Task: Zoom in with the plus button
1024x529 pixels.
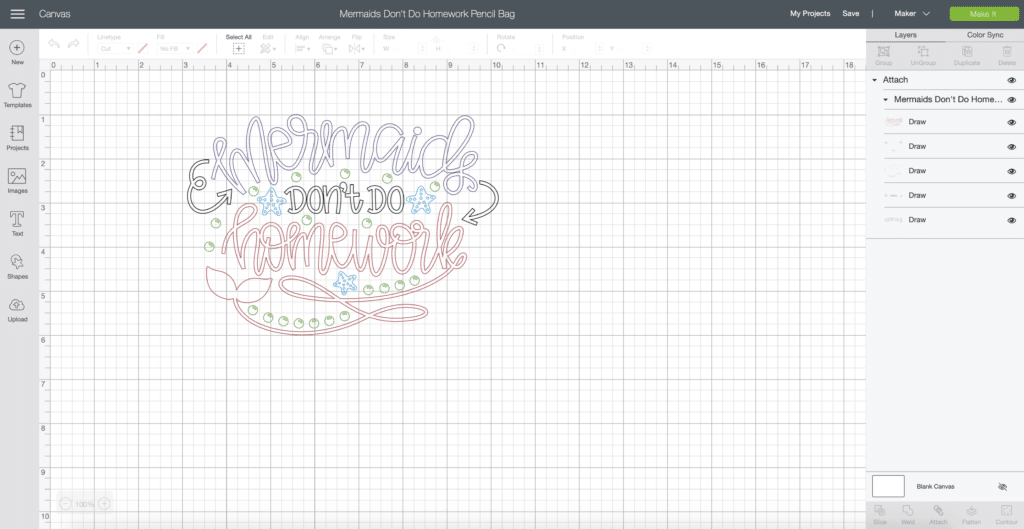Action: point(104,504)
